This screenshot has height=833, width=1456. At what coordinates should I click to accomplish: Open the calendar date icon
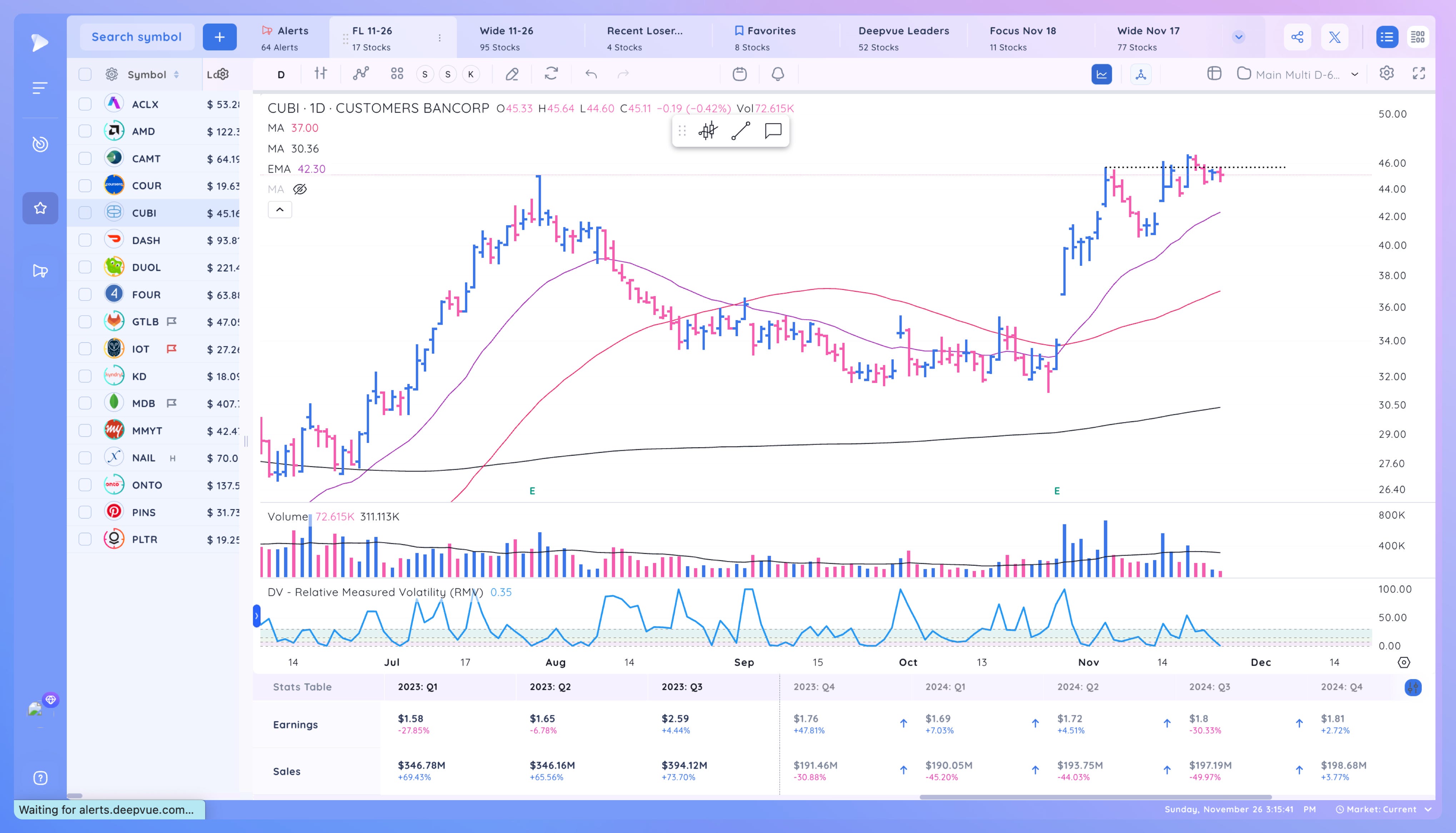coord(740,74)
